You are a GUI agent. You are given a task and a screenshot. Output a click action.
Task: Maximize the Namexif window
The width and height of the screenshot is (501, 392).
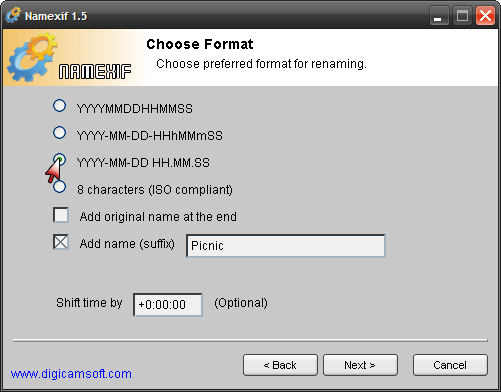coord(462,16)
